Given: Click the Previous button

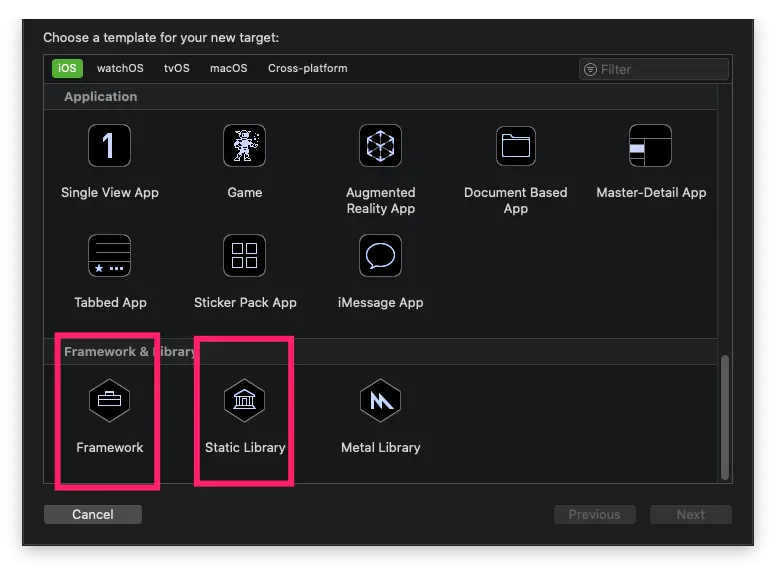Looking at the screenshot, I should click(594, 515).
